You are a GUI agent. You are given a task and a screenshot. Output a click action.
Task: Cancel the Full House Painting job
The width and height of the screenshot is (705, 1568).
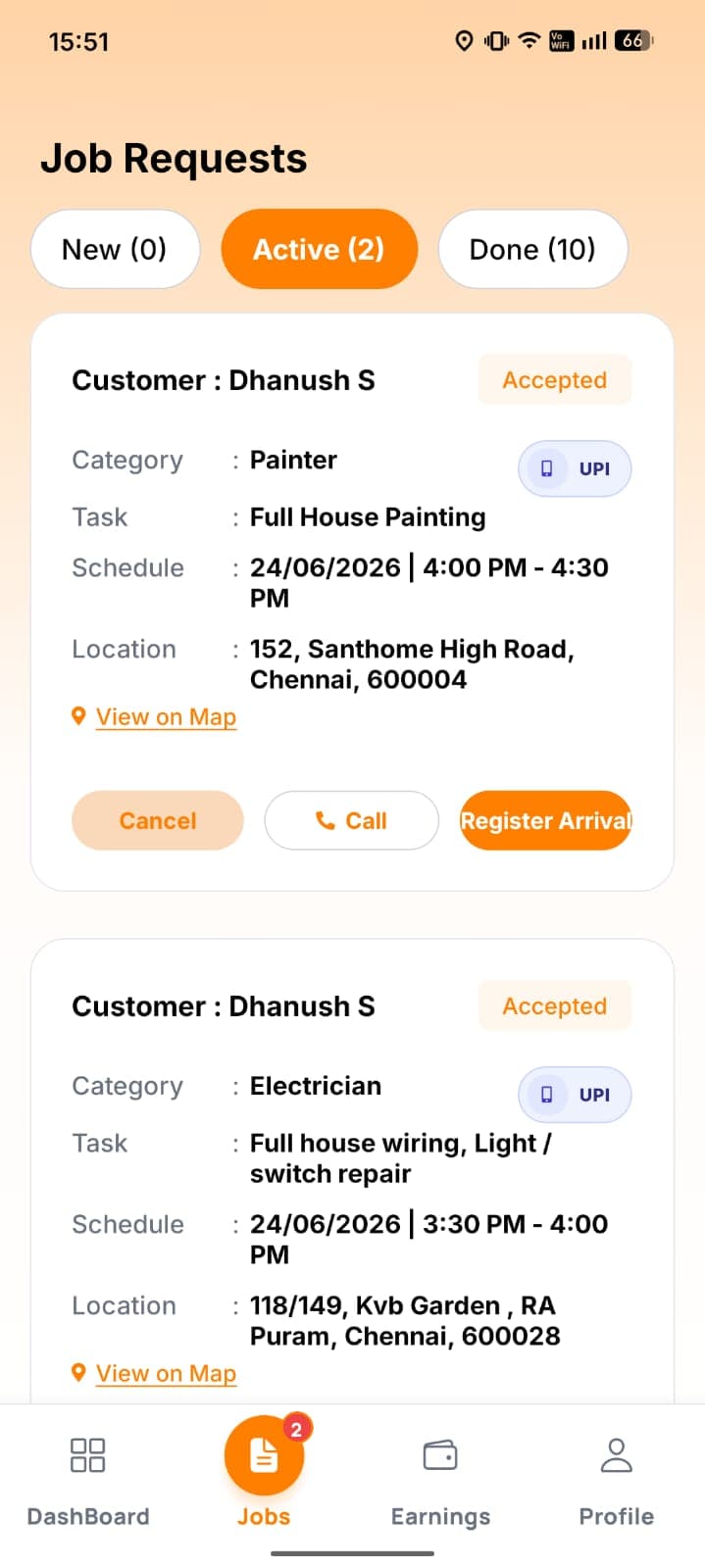coord(158,820)
